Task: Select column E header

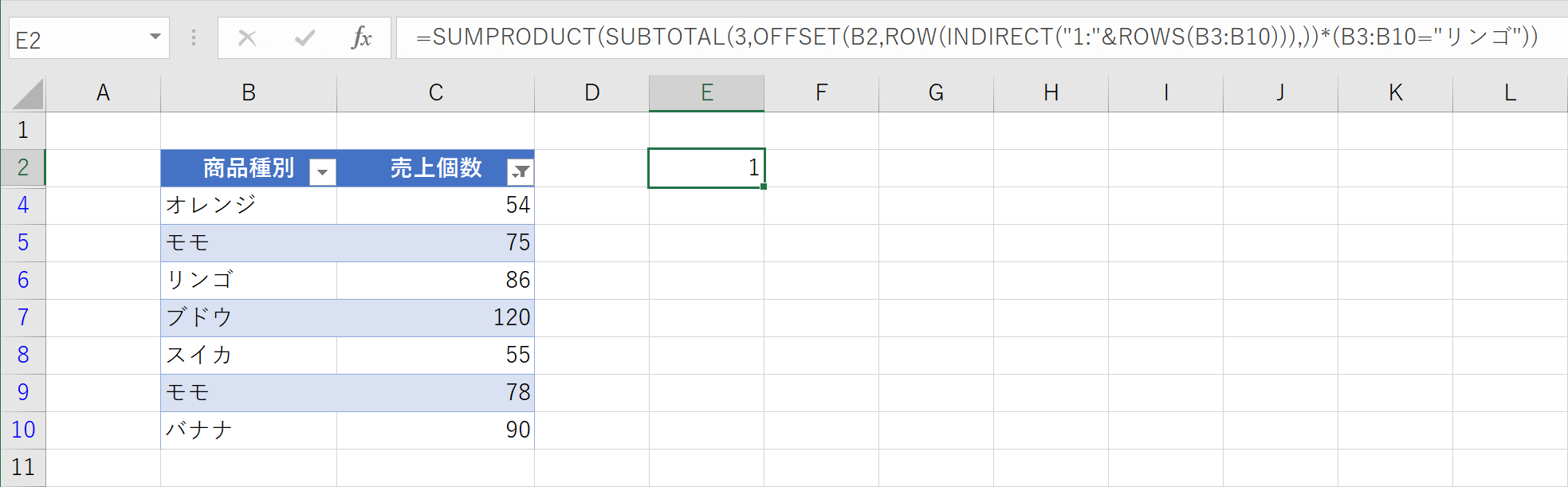Action: coord(706,93)
